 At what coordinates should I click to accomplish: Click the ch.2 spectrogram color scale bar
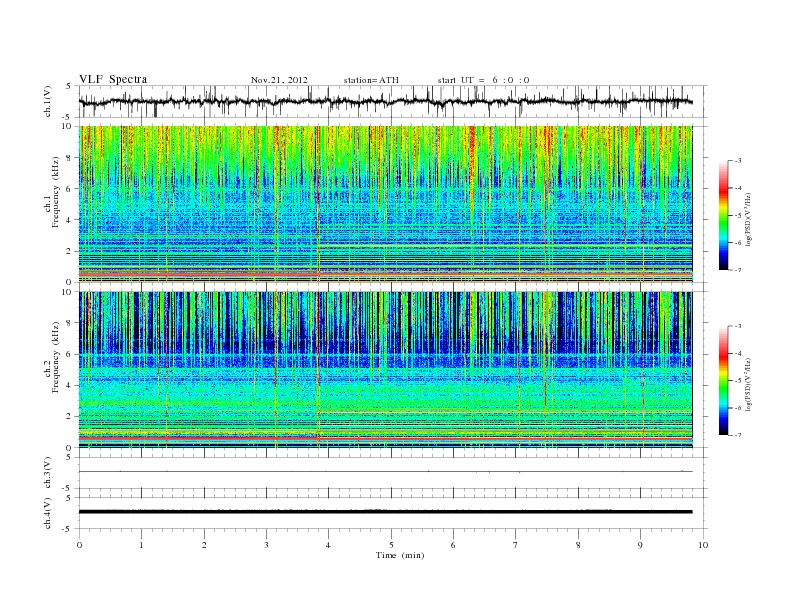pos(724,380)
